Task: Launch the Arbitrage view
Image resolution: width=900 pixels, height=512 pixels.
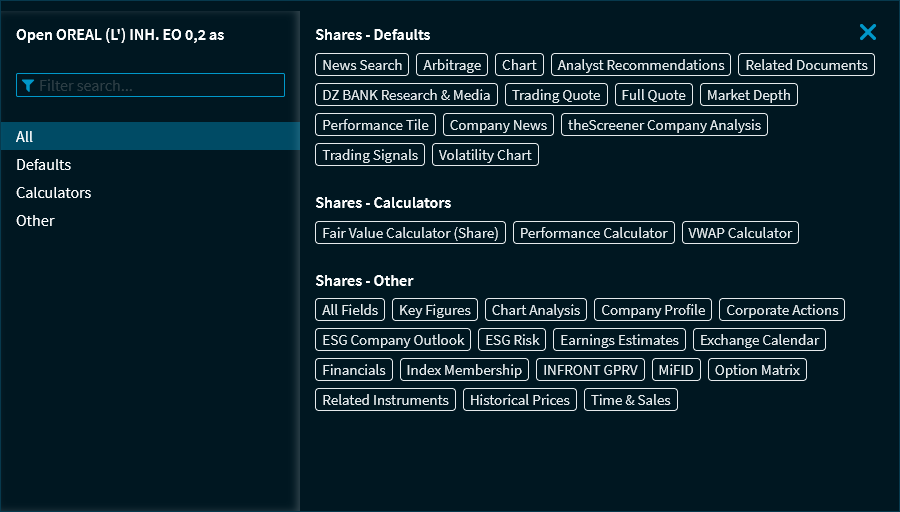Action: (x=452, y=65)
